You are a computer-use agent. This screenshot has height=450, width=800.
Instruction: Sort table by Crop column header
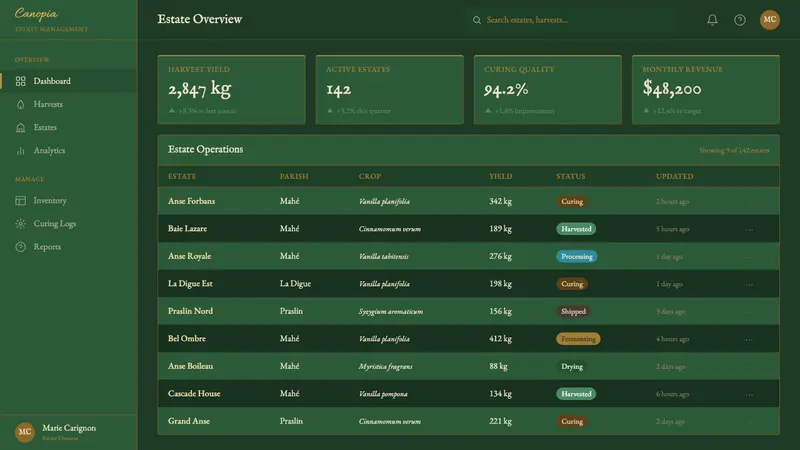[x=370, y=177]
